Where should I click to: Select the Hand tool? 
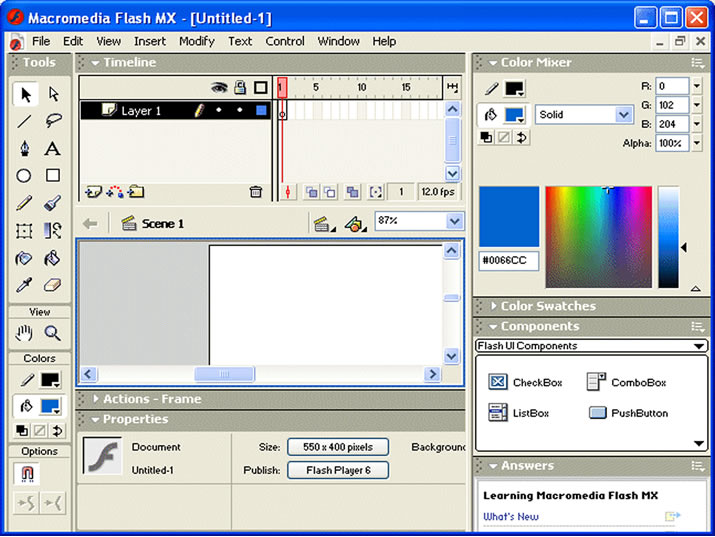click(x=24, y=333)
